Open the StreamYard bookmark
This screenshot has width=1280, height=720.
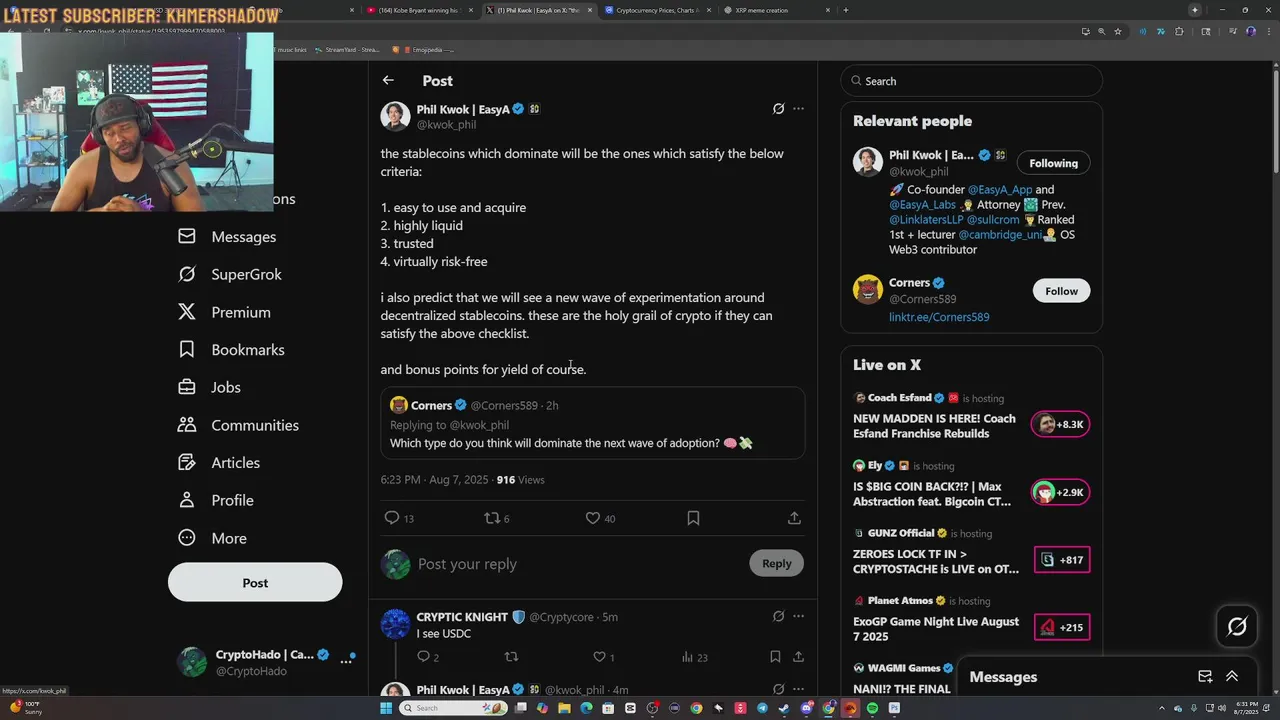coord(346,49)
